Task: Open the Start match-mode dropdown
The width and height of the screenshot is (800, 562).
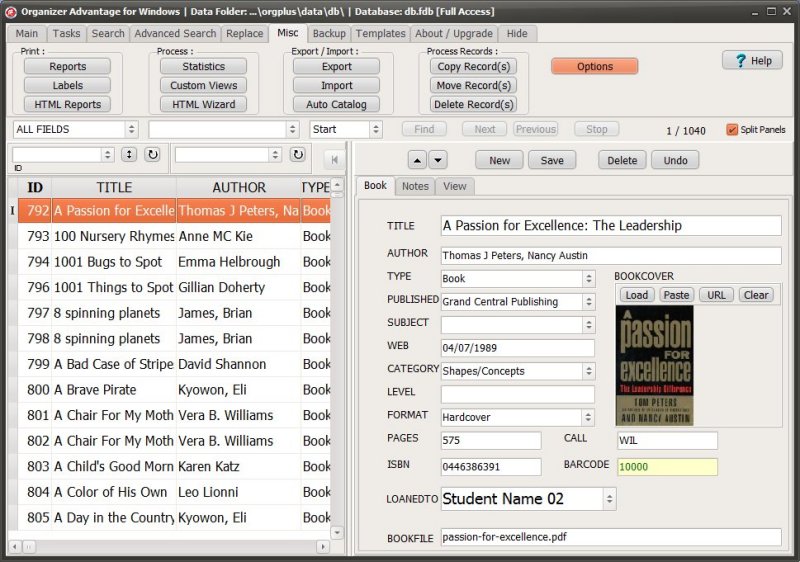Action: (376, 130)
